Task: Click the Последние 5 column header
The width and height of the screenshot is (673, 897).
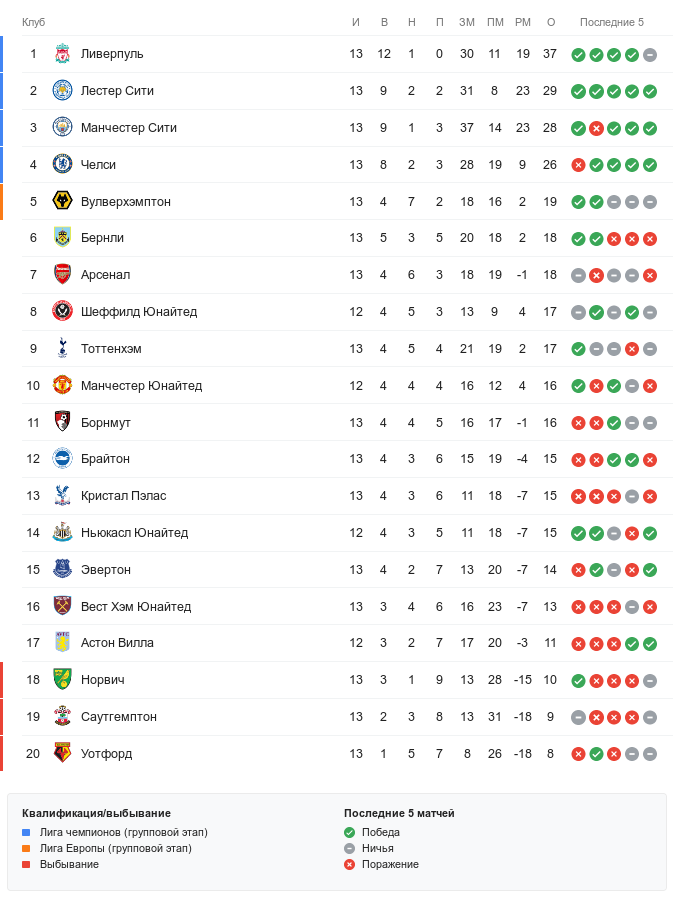Action: pyautogui.click(x=612, y=22)
